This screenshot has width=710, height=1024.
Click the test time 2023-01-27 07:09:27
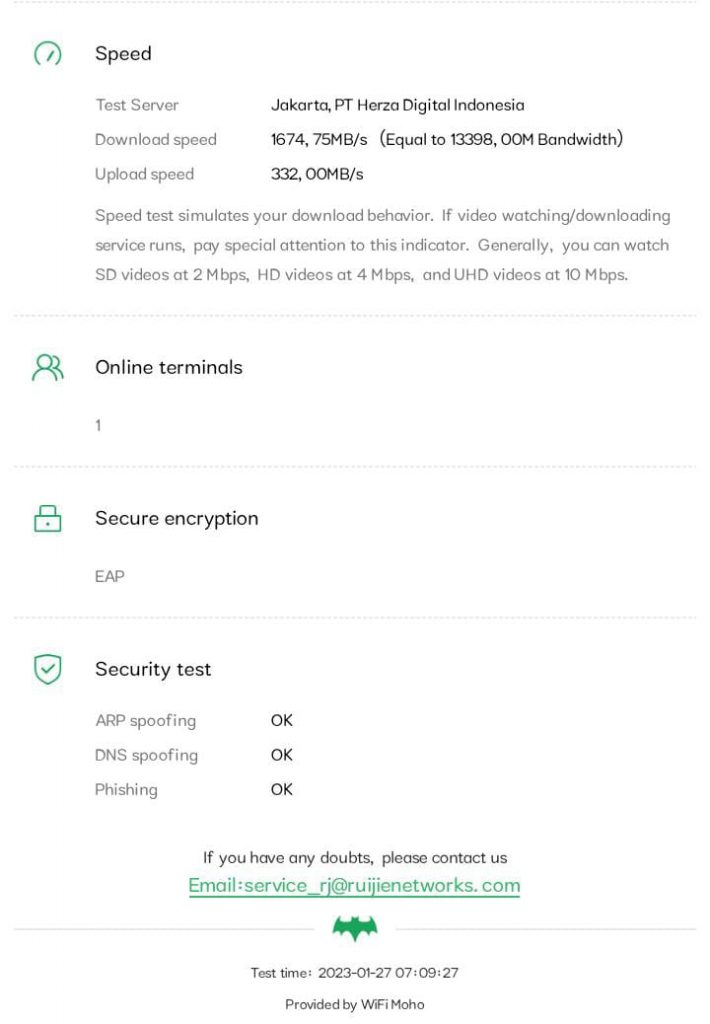388,972
